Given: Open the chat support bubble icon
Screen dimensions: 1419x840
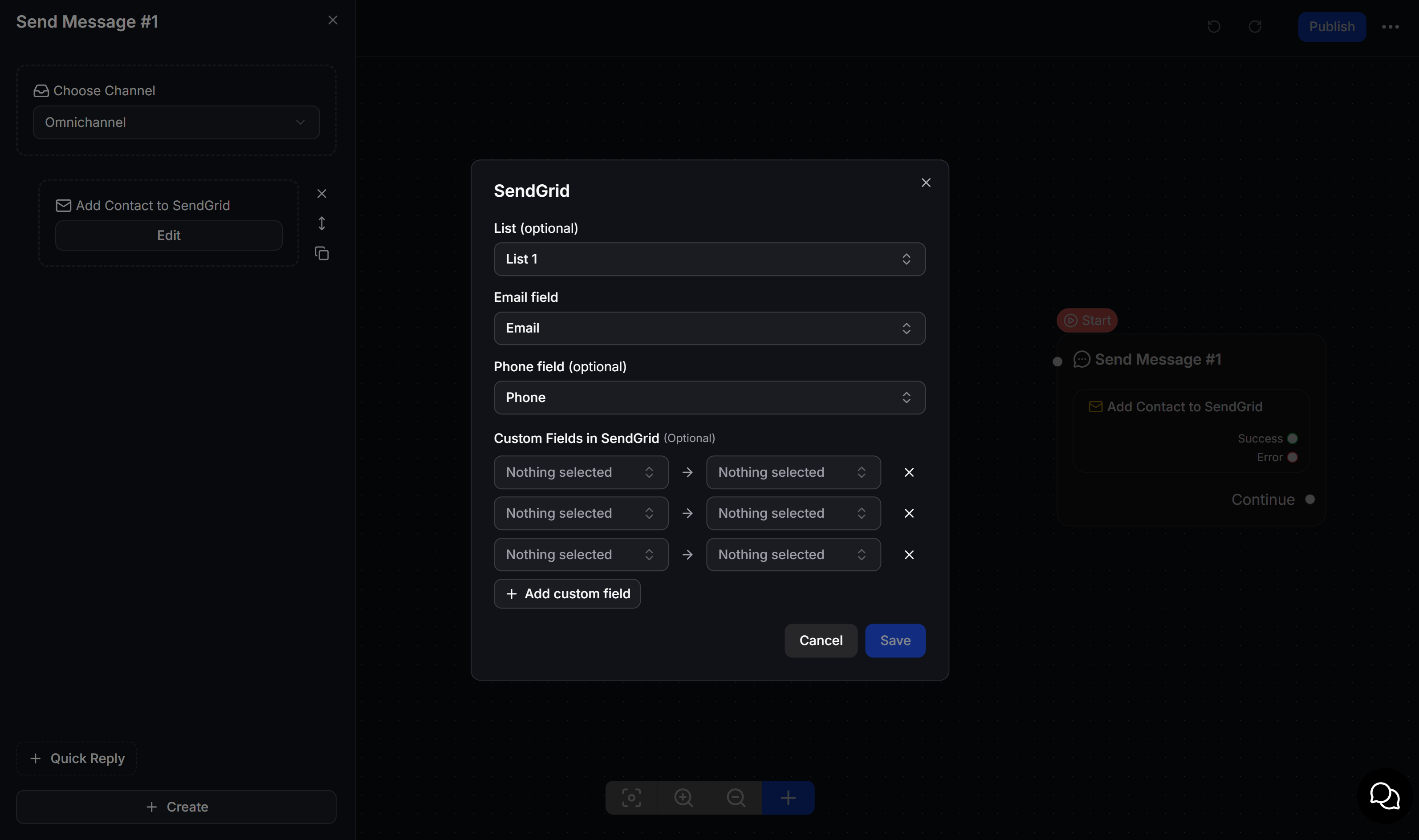Looking at the screenshot, I should coord(1384,796).
